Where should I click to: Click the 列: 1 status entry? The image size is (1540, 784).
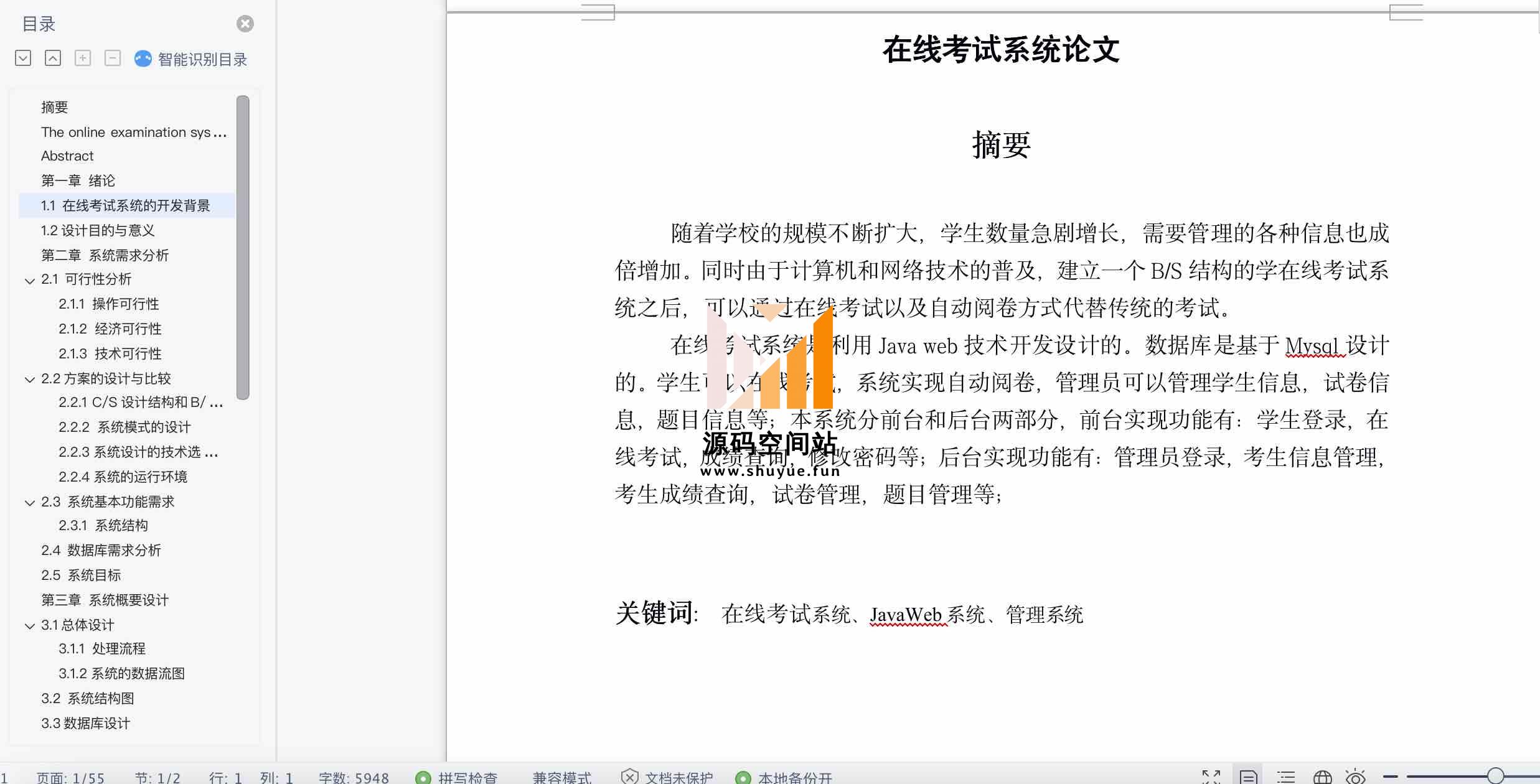tap(276, 777)
